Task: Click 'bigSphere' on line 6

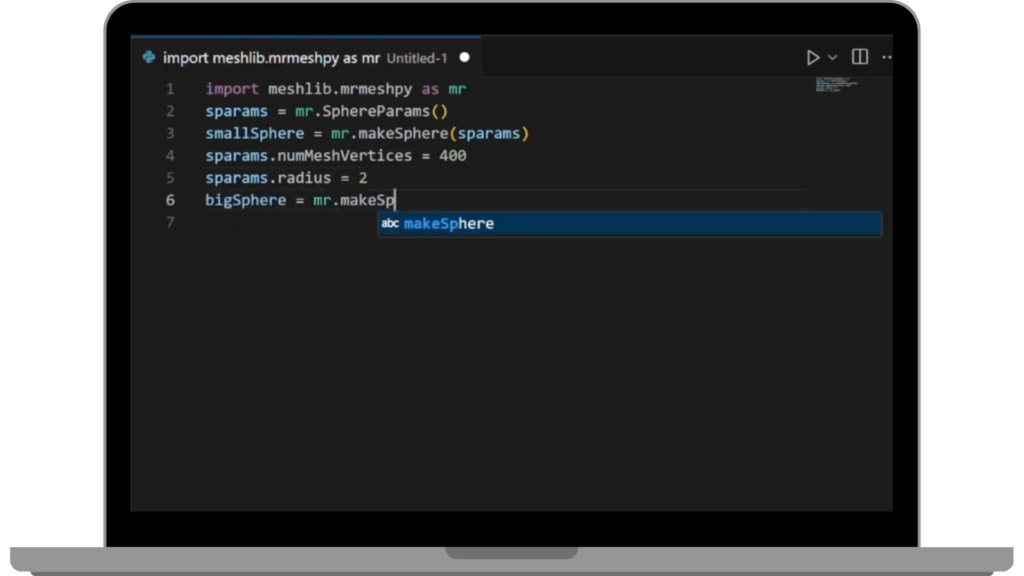Action: click(x=241, y=200)
